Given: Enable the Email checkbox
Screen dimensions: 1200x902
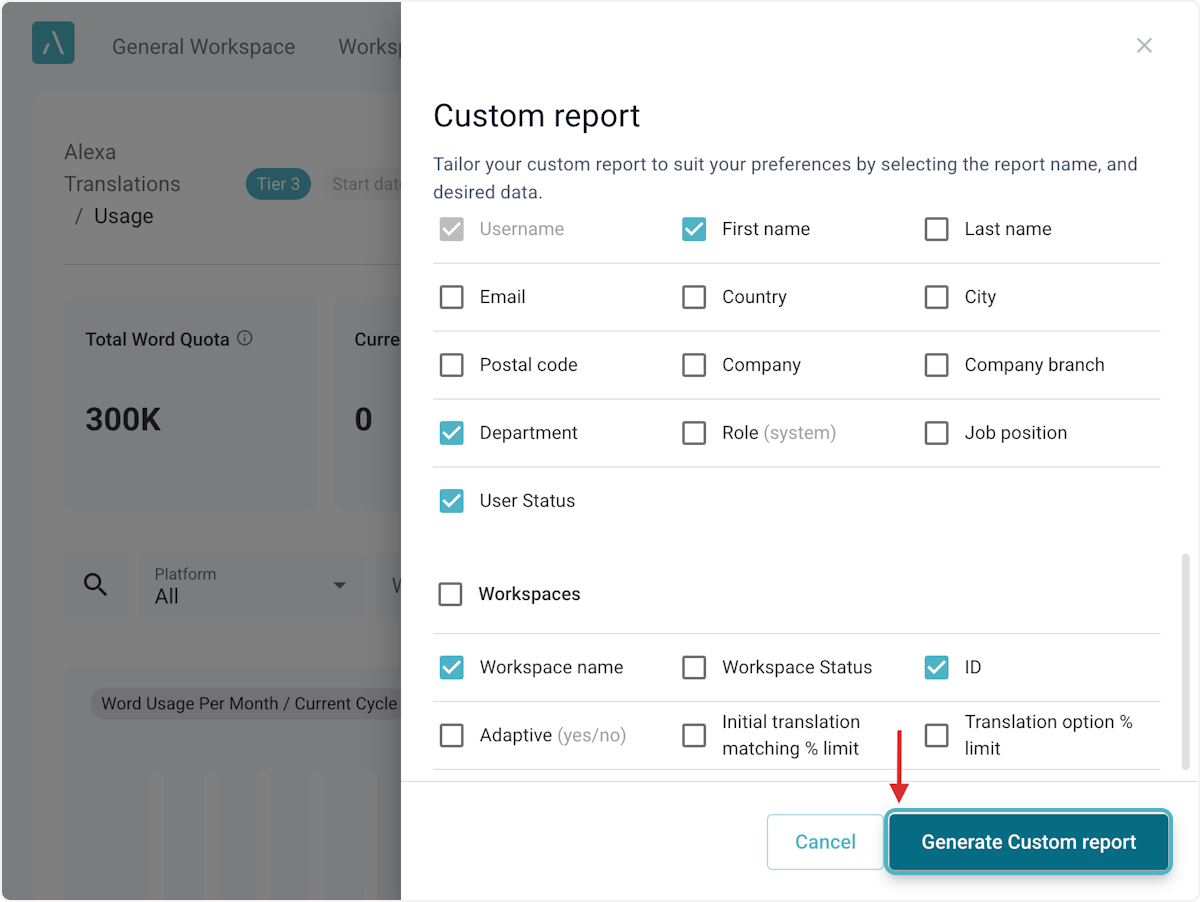Looking at the screenshot, I should (452, 297).
